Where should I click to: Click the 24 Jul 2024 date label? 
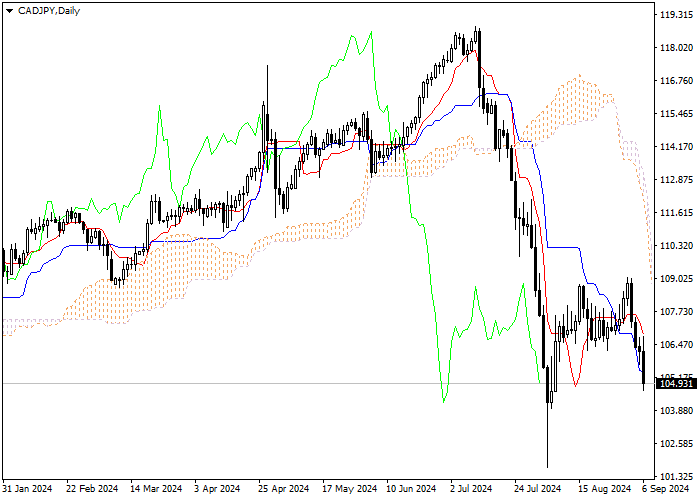pos(537,489)
